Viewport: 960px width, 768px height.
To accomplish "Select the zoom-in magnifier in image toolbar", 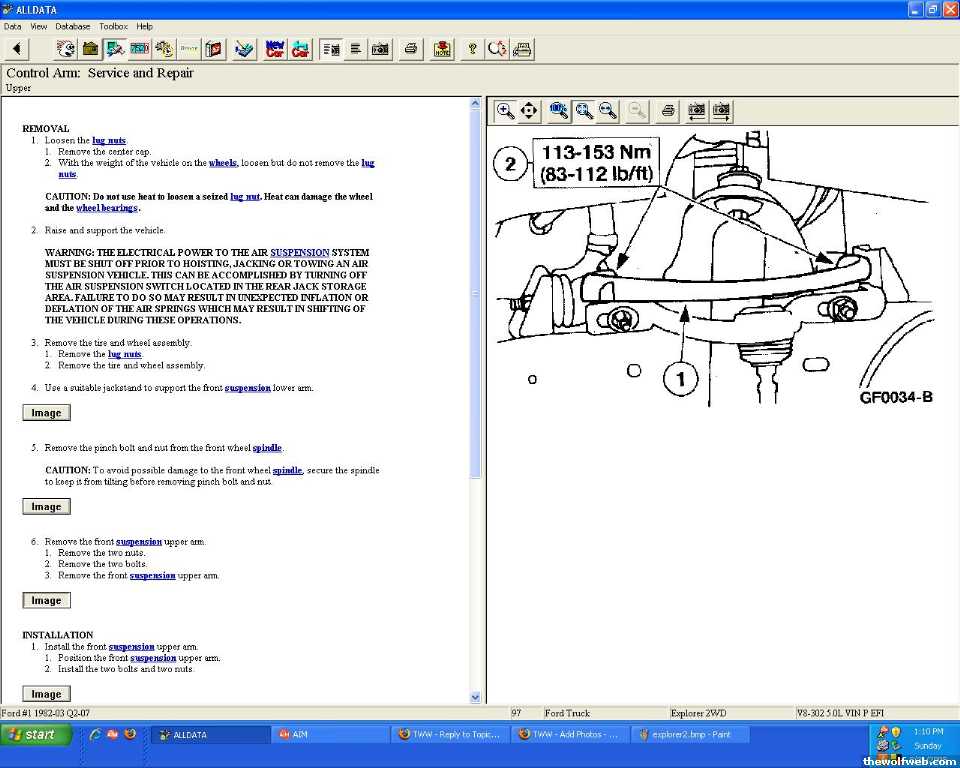I will pos(506,110).
